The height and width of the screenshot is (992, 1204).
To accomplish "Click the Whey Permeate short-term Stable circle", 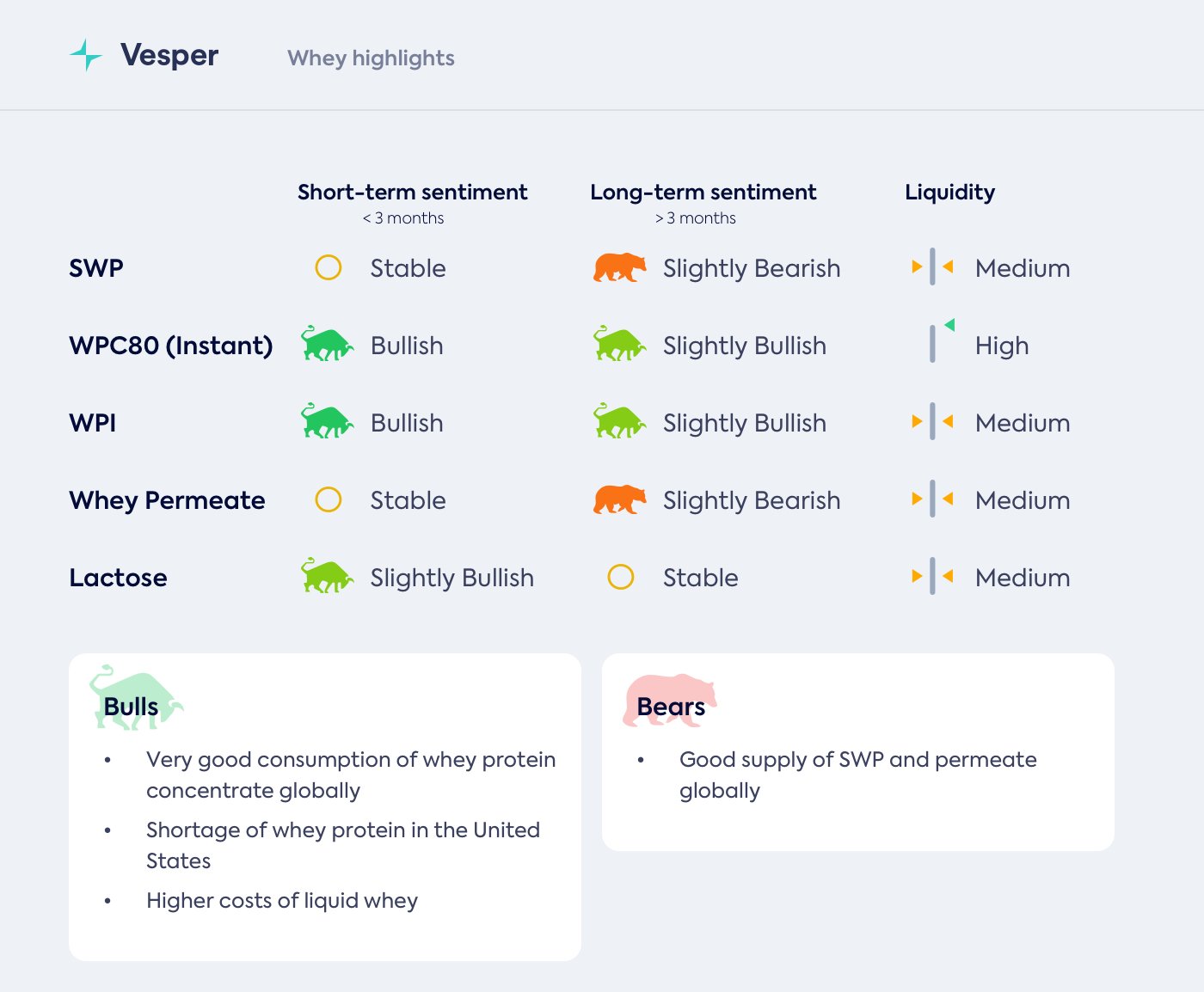I will pos(329,499).
